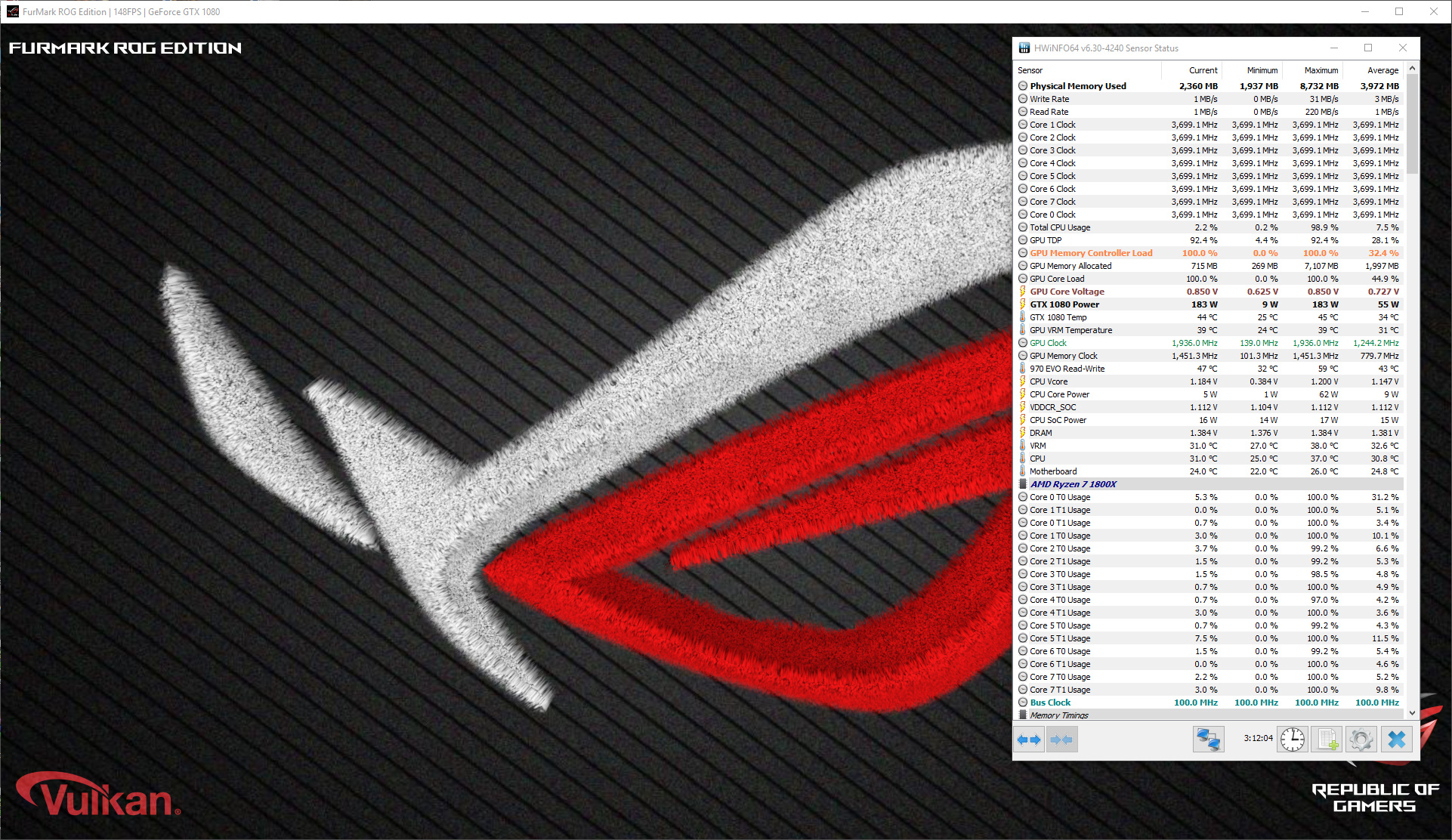1452x840 pixels.
Task: Click the Maximum column header
Action: [1313, 70]
